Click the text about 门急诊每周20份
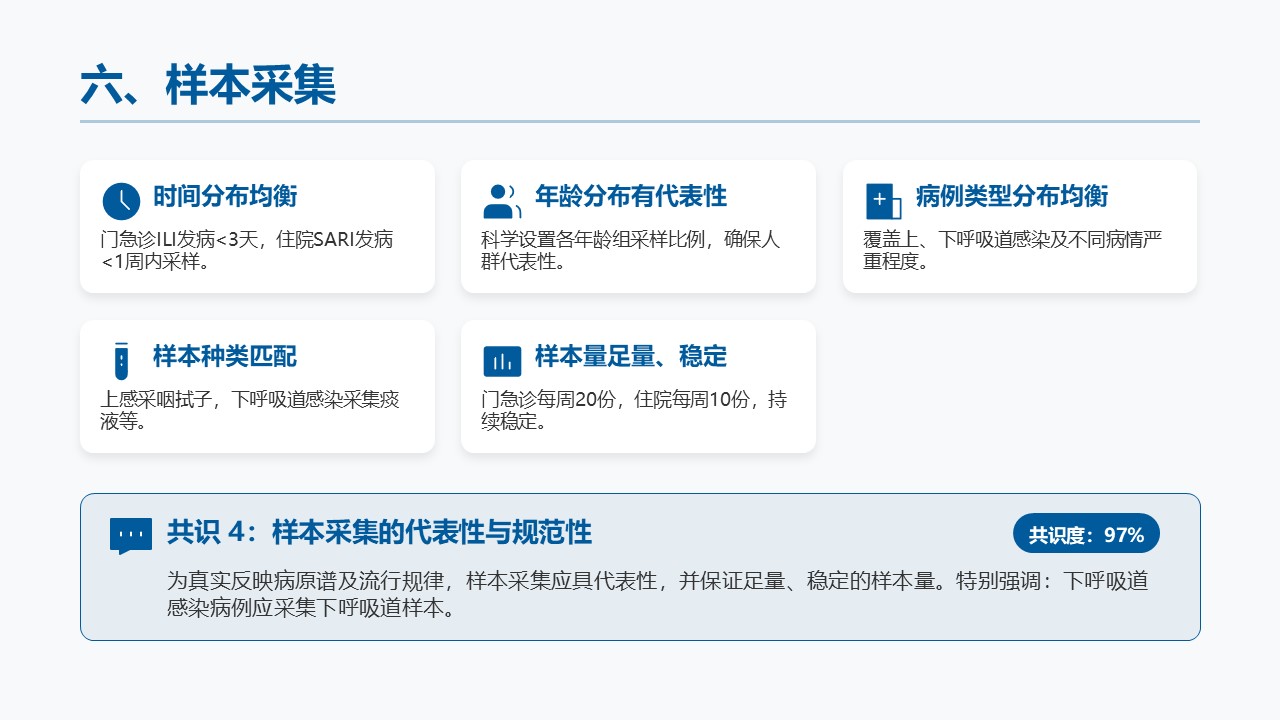This screenshot has height=720, width=1280. [634, 411]
